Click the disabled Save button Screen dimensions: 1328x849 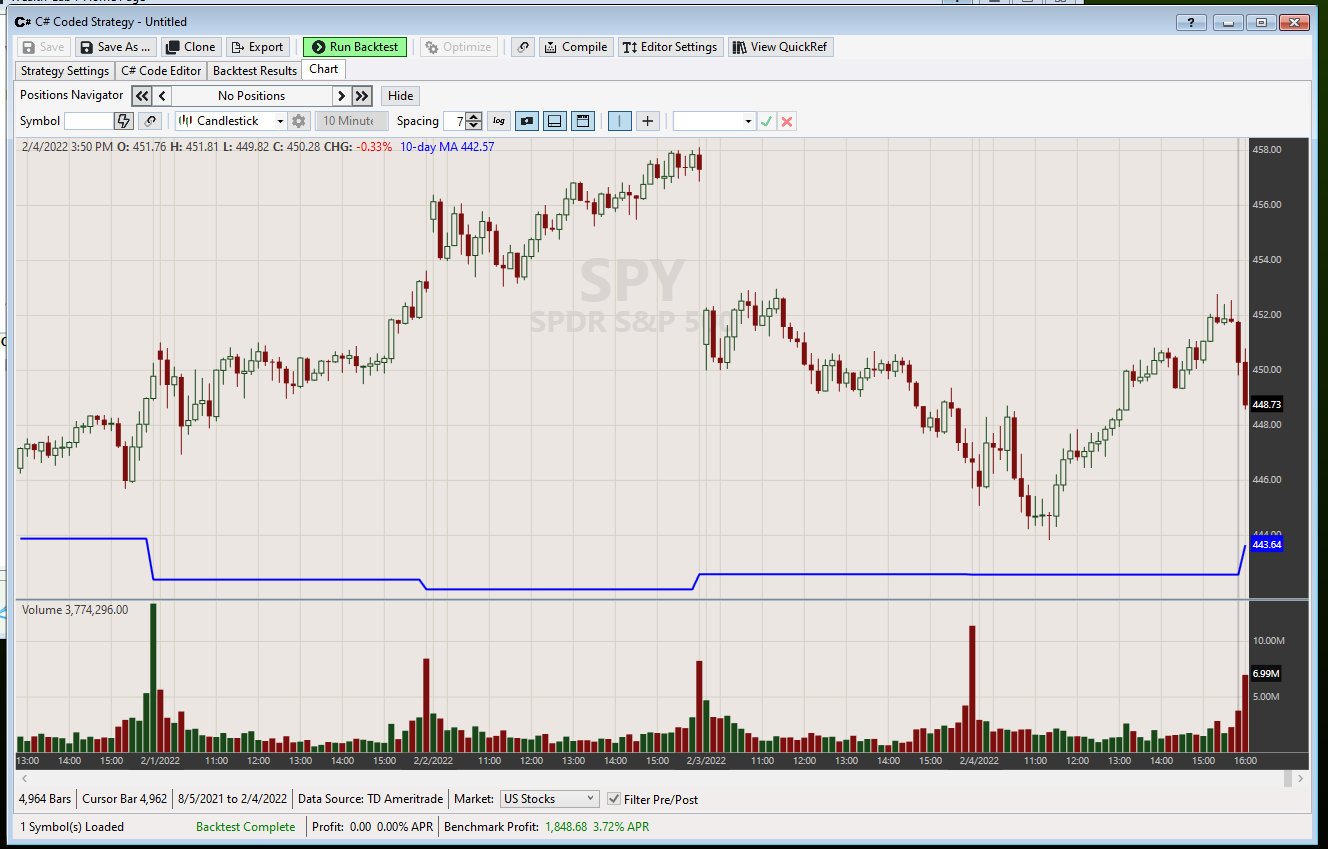point(43,47)
